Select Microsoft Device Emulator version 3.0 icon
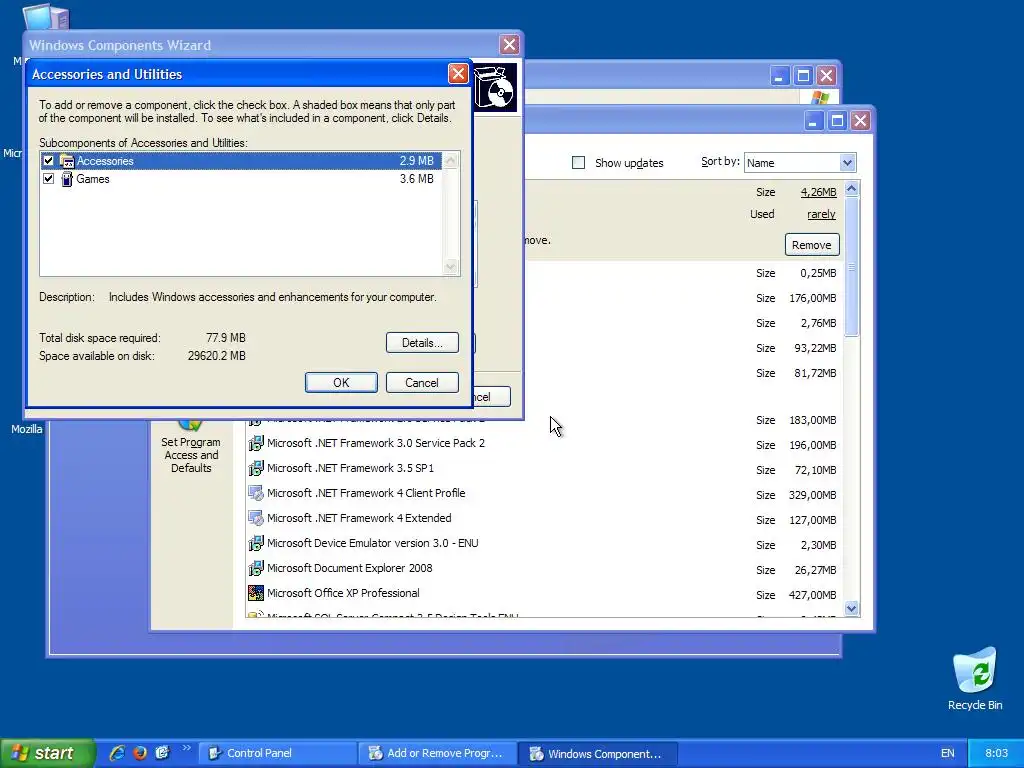This screenshot has width=1024, height=768. (256, 543)
